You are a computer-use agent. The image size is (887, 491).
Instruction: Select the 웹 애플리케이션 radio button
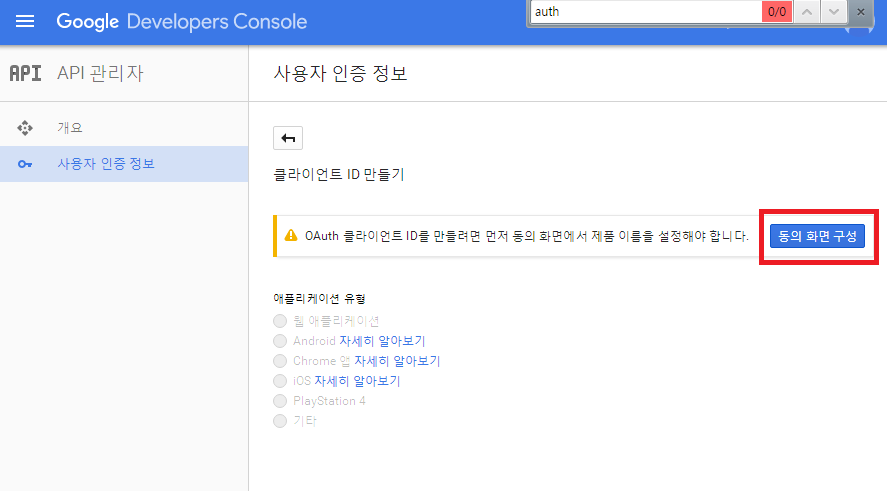pyautogui.click(x=280, y=321)
